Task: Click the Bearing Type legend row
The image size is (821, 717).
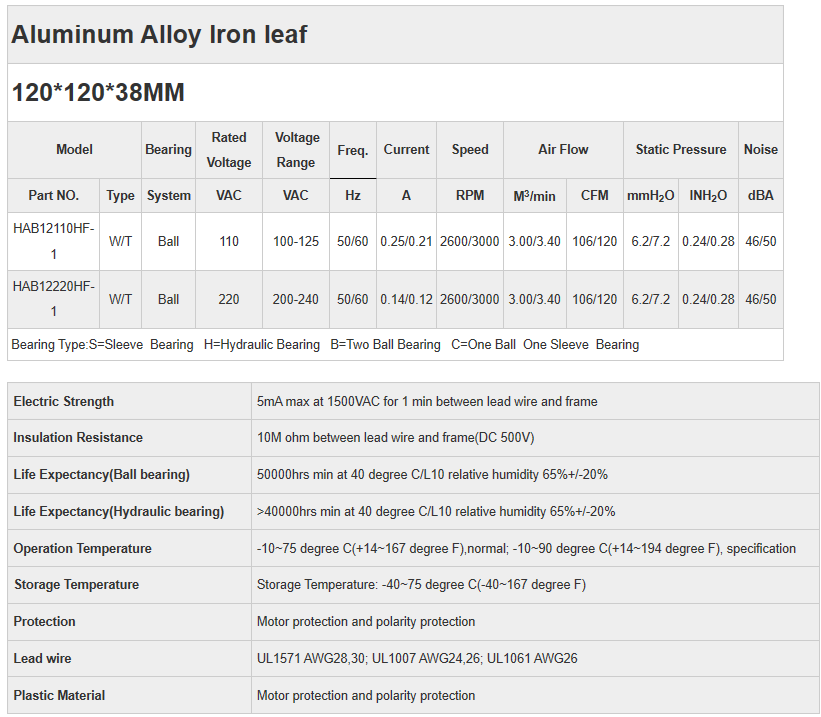Action: point(325,344)
